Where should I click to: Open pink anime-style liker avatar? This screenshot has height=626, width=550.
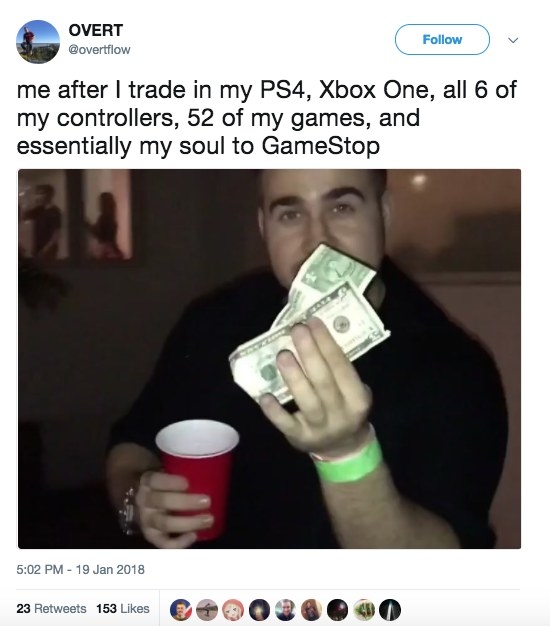coord(233,610)
